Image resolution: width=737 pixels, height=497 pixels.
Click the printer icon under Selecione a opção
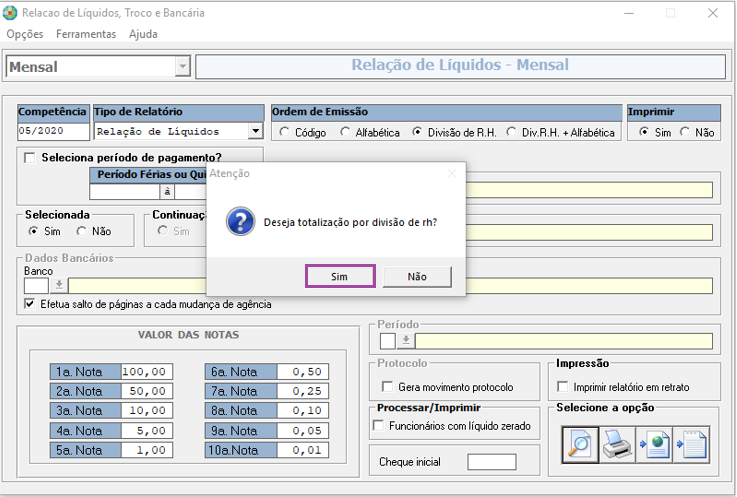pos(617,444)
